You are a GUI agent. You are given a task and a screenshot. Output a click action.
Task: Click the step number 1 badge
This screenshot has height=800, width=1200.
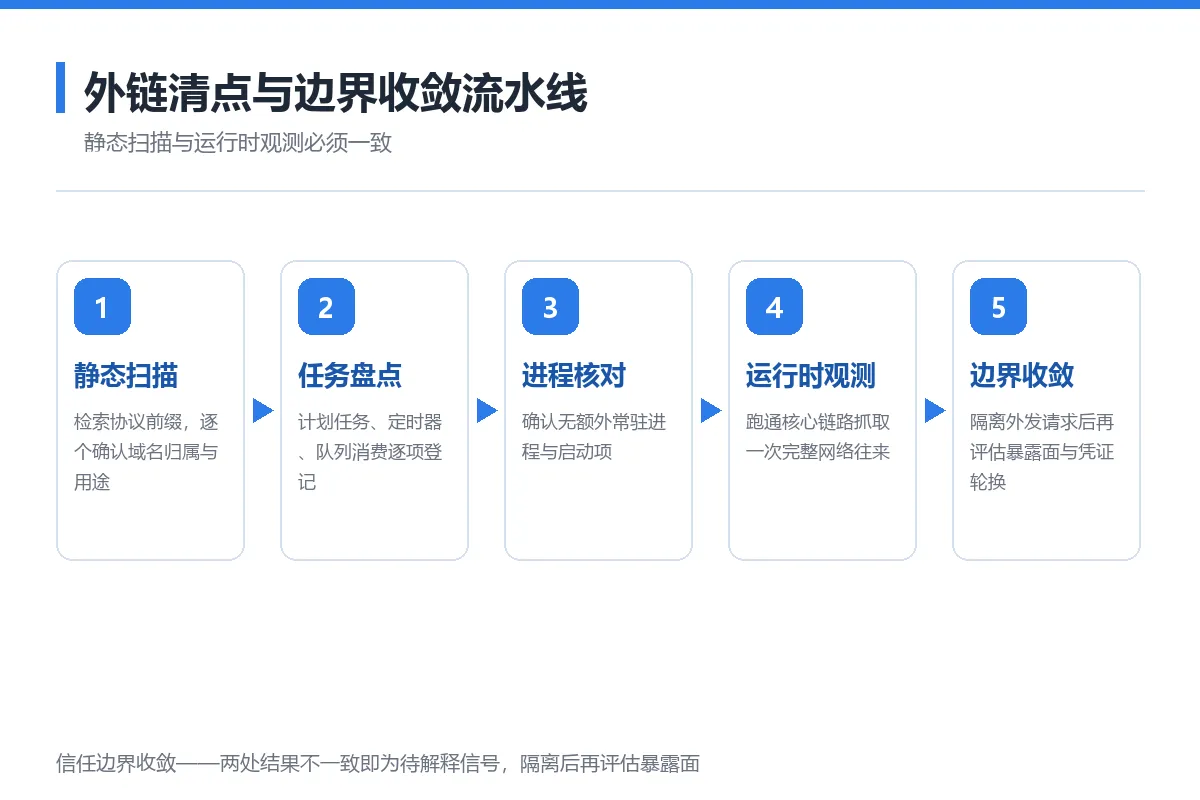(102, 307)
